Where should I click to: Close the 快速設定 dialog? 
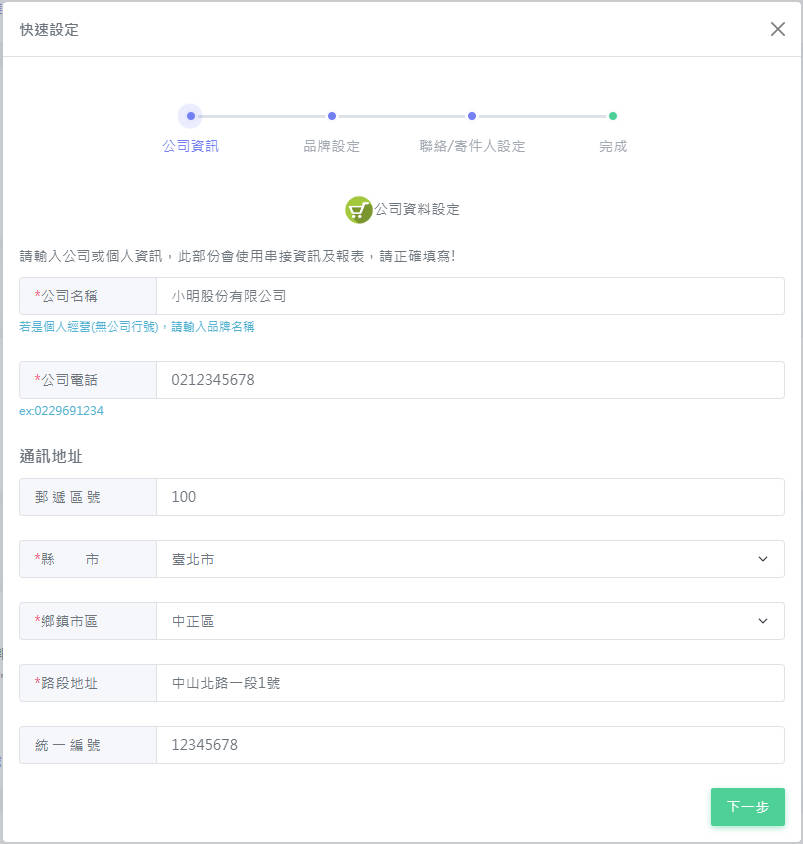[x=778, y=29]
